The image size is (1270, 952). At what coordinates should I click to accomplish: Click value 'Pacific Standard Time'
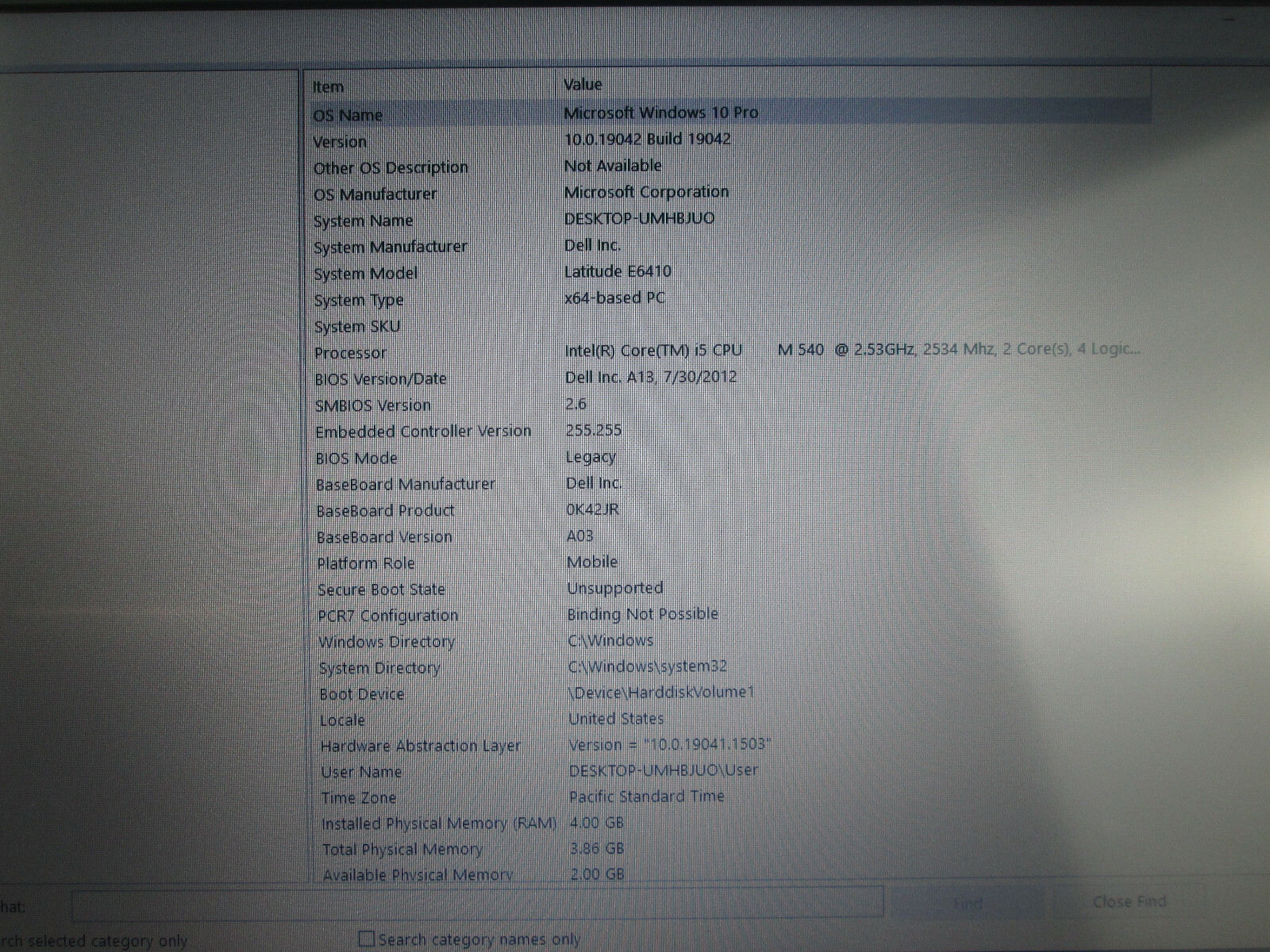point(646,797)
